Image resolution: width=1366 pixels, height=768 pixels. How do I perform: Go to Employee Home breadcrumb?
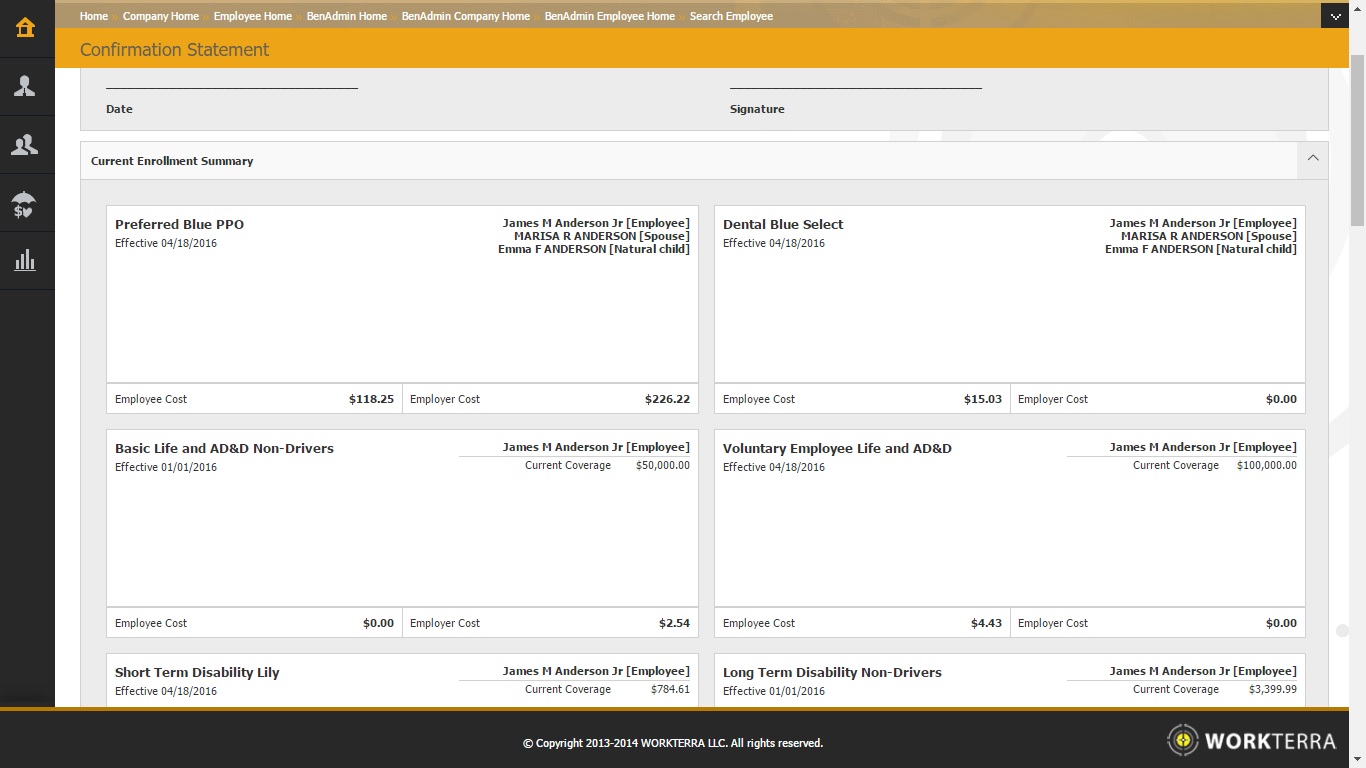coord(253,16)
